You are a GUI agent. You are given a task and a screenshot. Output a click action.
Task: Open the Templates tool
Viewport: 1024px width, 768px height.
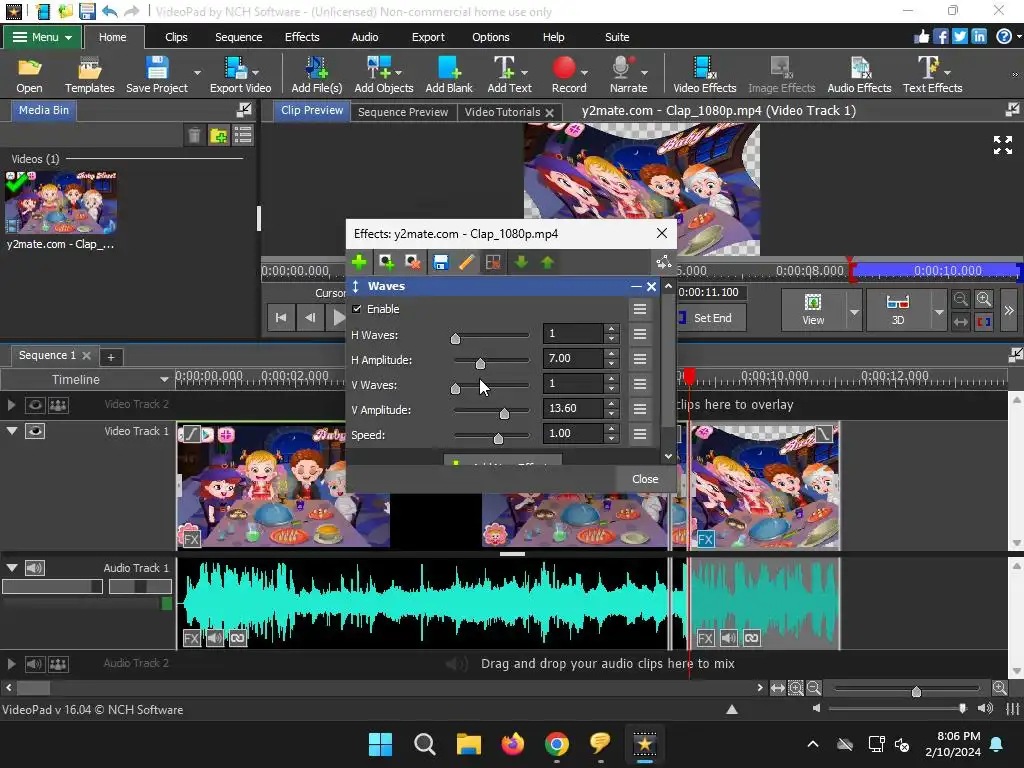[x=89, y=74]
